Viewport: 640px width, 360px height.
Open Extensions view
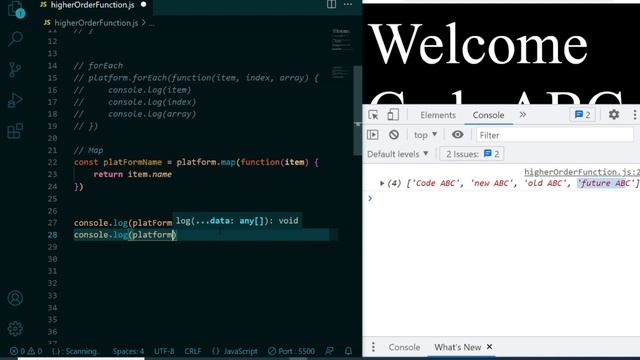[x=15, y=131]
